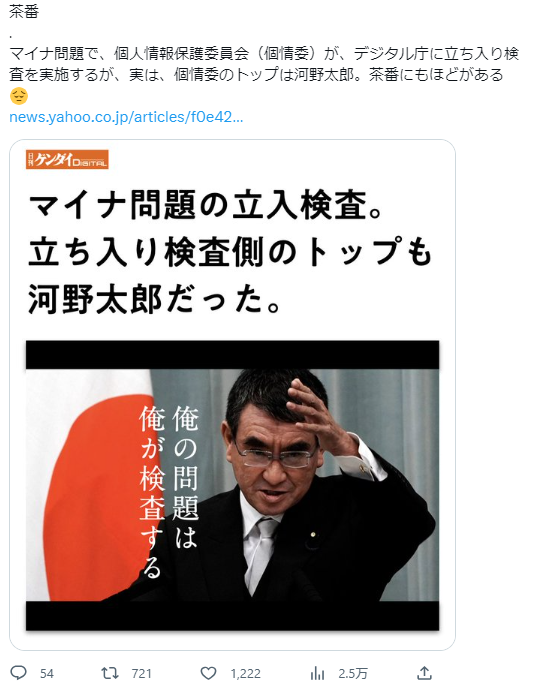Viewport: 535px width, 686px height.
Task: Click the reply speech bubble icon
Action: click(18, 672)
